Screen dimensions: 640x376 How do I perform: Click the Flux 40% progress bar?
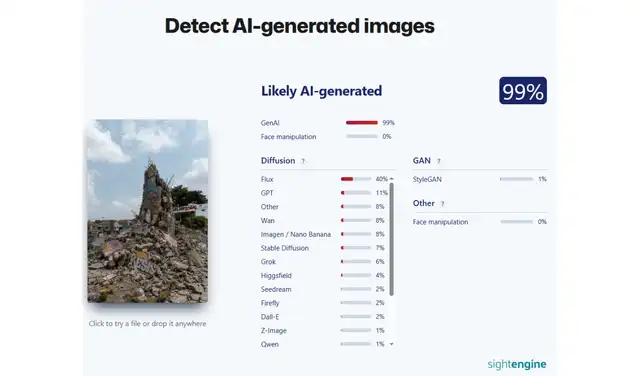356,179
